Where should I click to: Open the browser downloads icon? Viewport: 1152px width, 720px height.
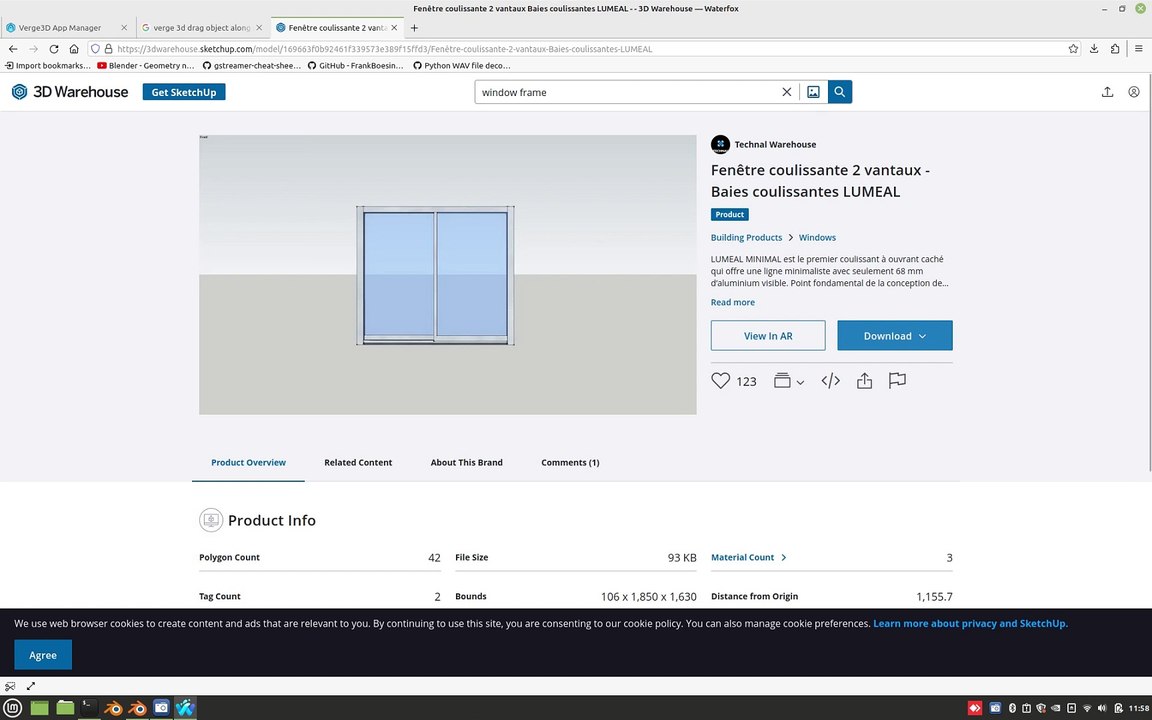click(1094, 48)
